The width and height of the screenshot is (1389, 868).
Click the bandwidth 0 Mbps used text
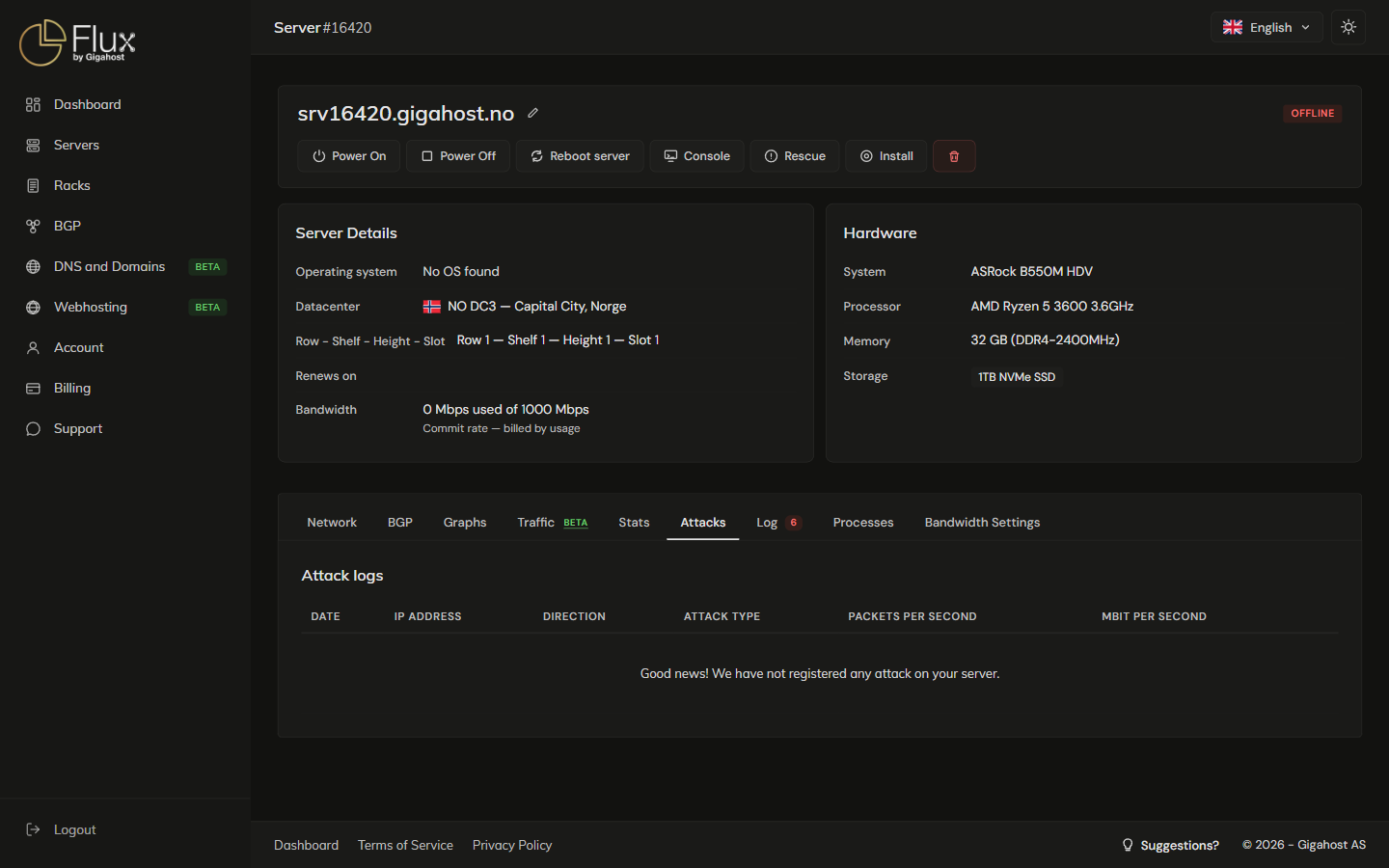[505, 409]
